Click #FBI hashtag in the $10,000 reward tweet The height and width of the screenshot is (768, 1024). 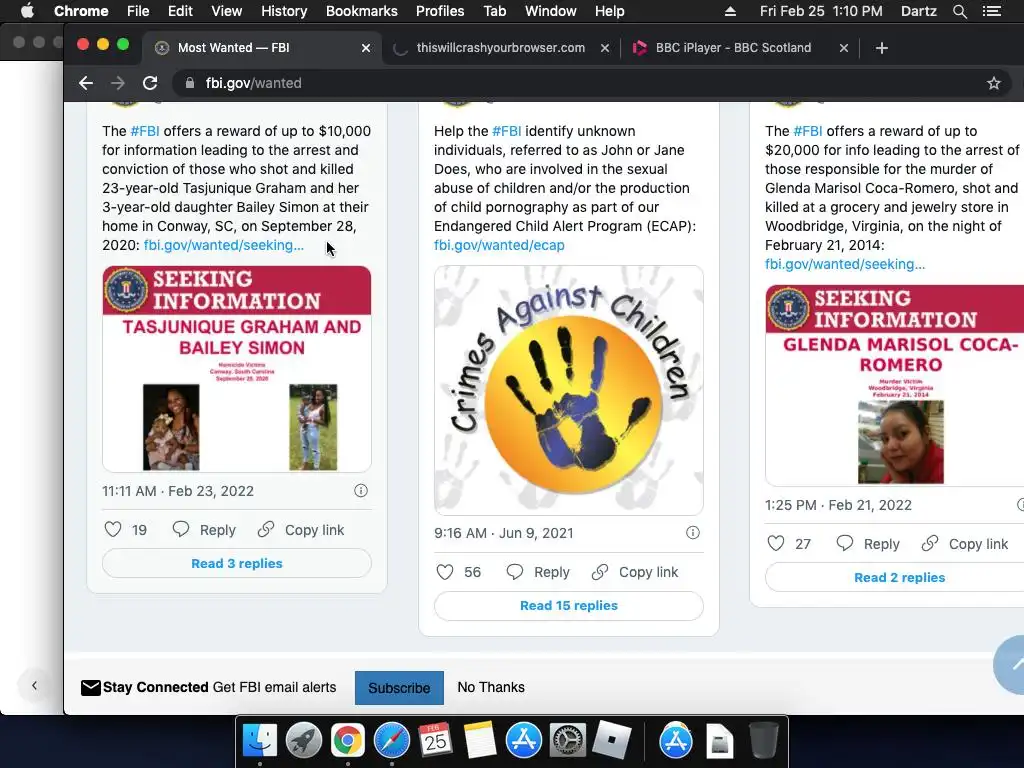[x=145, y=131]
